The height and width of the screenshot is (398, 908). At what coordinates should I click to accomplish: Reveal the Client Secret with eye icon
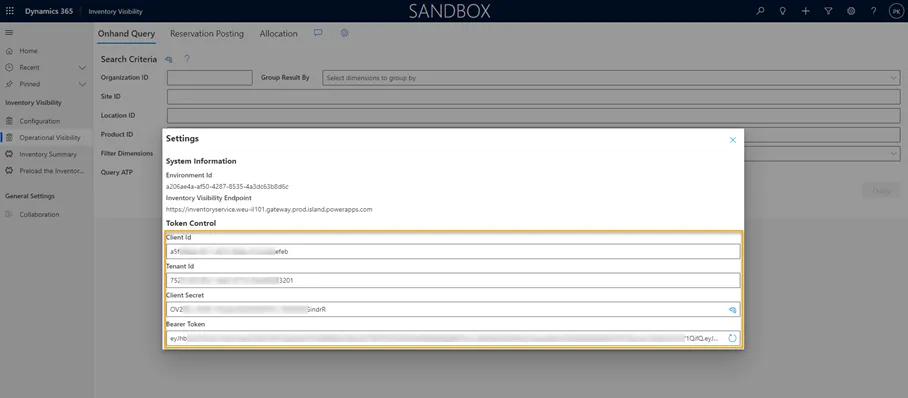pyautogui.click(x=732, y=310)
